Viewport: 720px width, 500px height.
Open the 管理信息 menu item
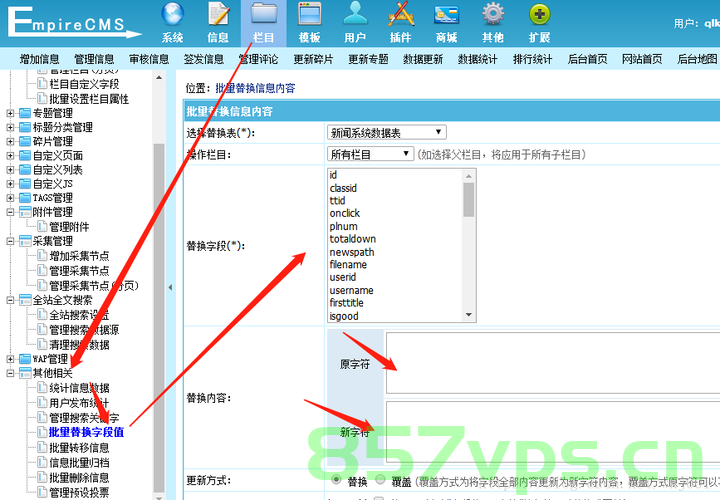coord(94,59)
